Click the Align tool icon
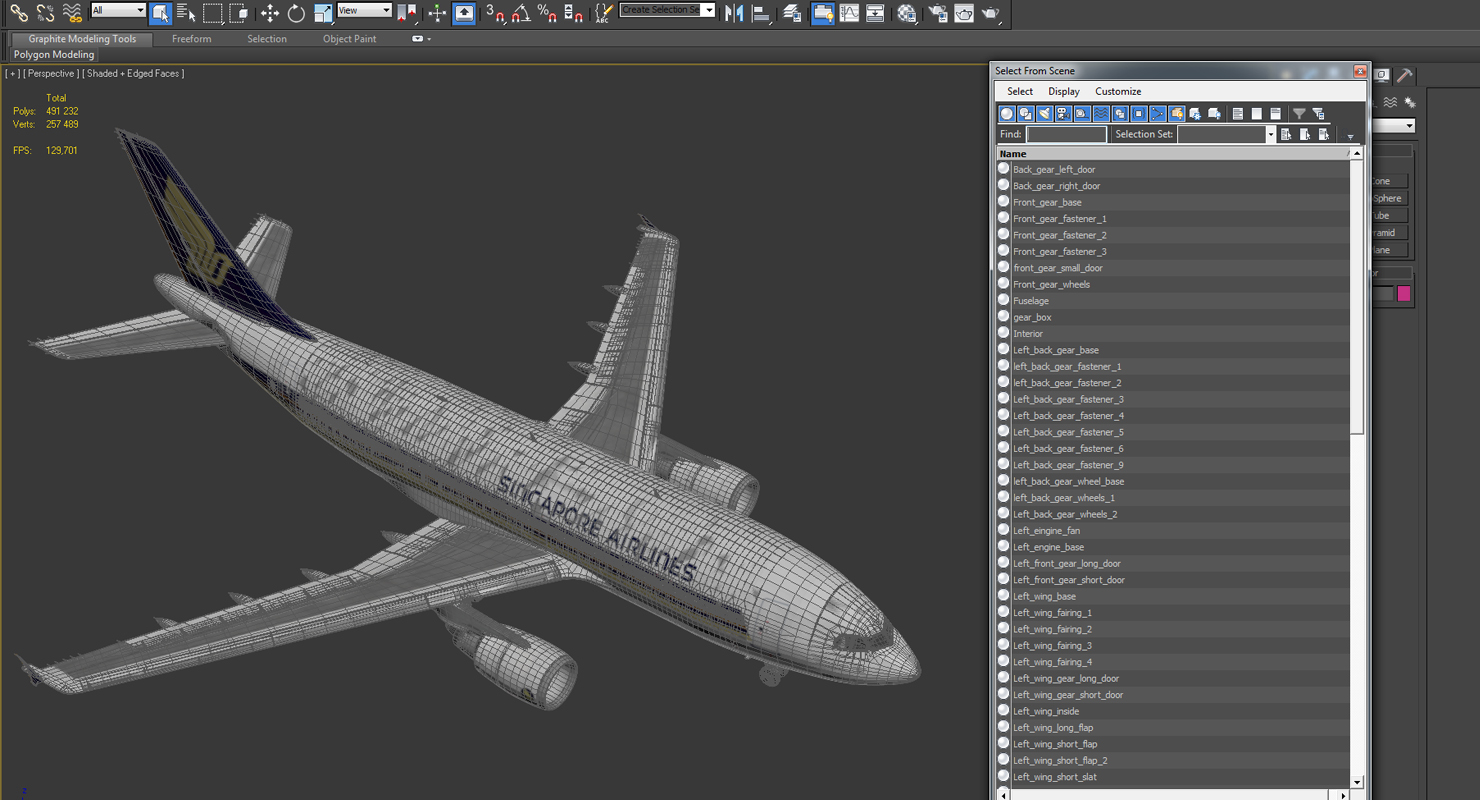 click(760, 13)
